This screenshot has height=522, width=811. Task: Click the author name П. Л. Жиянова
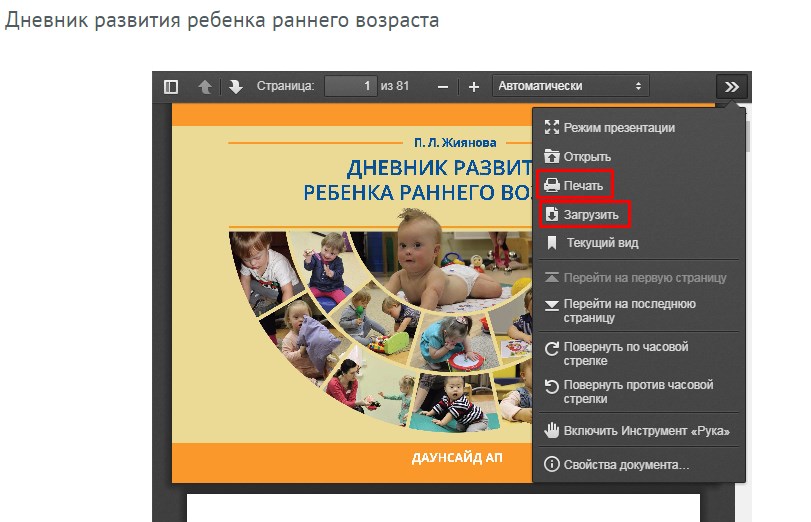455,143
